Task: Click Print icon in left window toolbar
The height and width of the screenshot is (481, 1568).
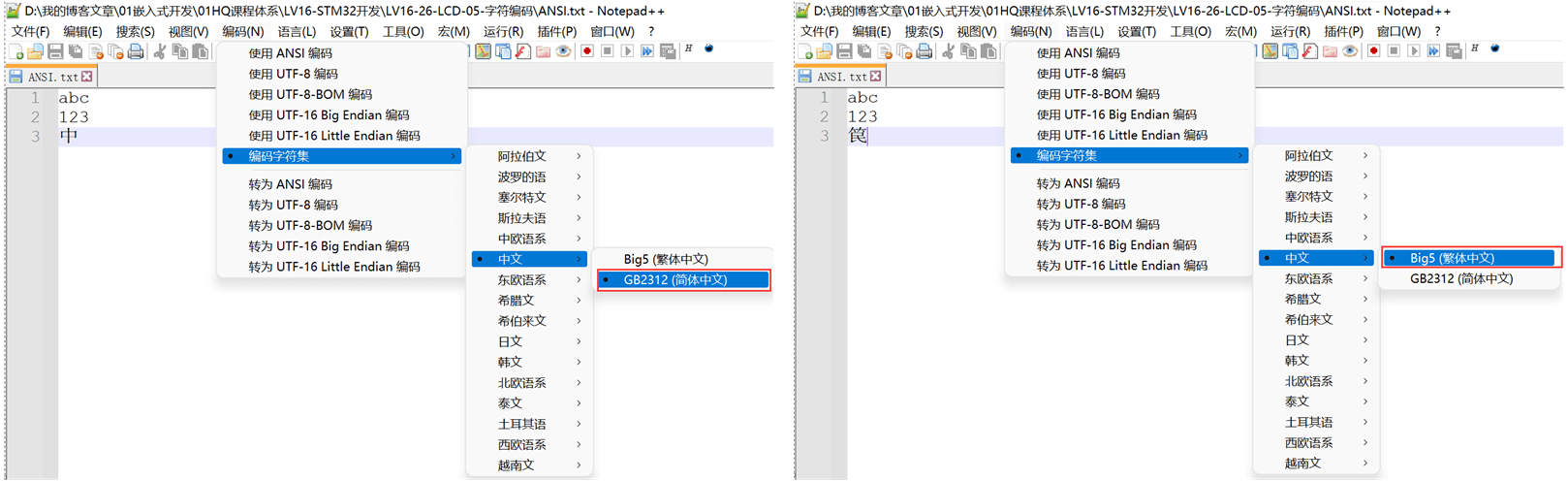Action: pyautogui.click(x=136, y=51)
